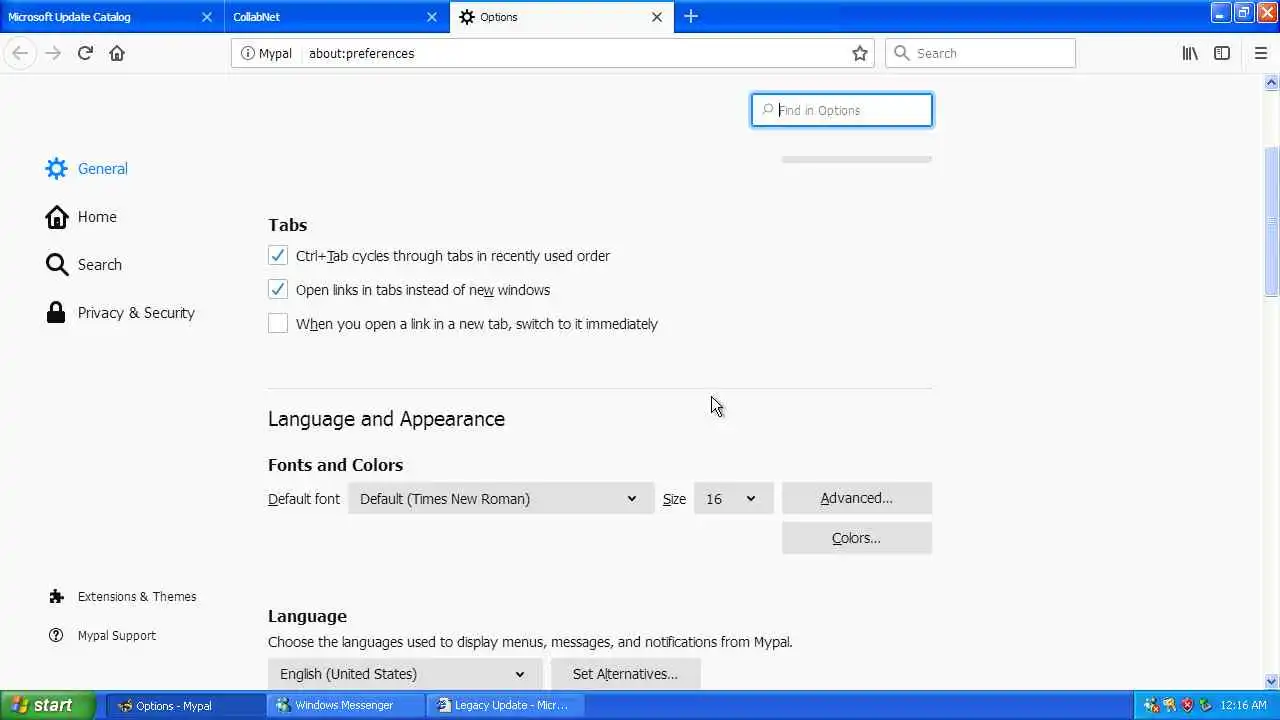The height and width of the screenshot is (720, 1280).
Task: Click the first system tray icon
Action: (x=1151, y=705)
